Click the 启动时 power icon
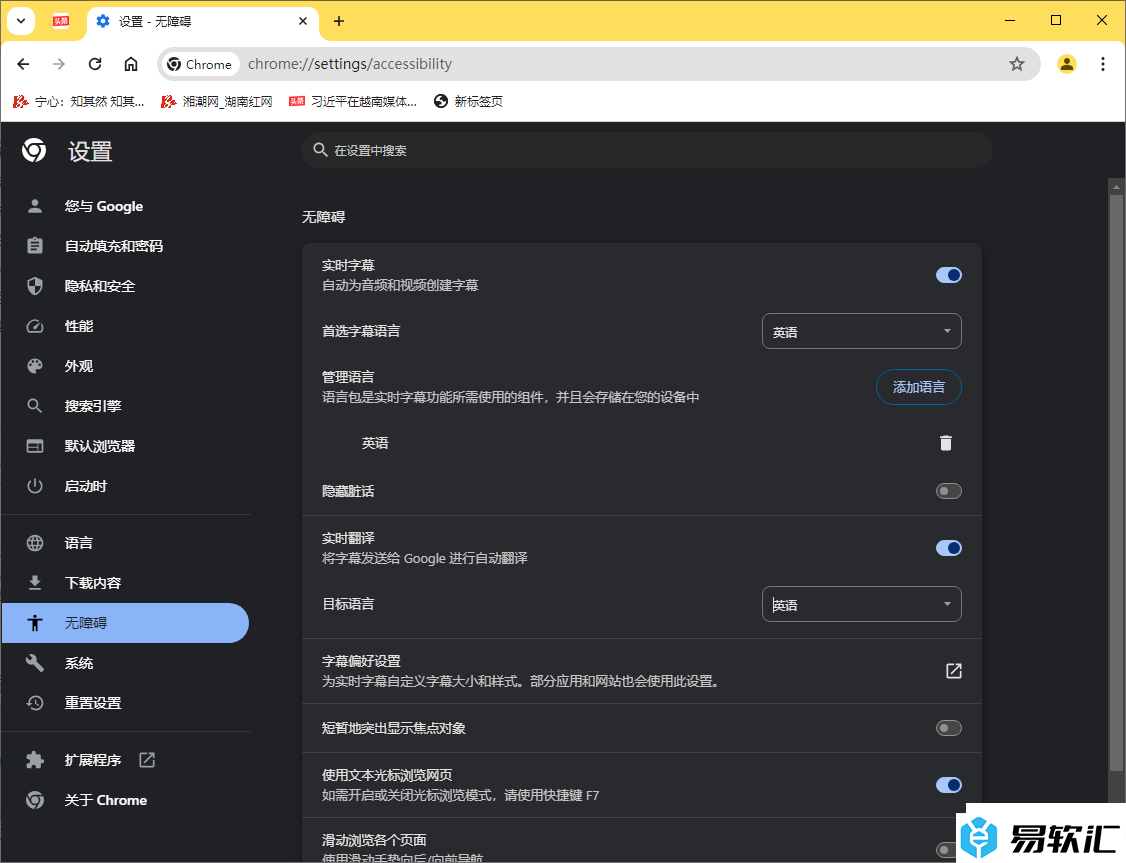The width and height of the screenshot is (1126, 863). pyautogui.click(x=34, y=486)
